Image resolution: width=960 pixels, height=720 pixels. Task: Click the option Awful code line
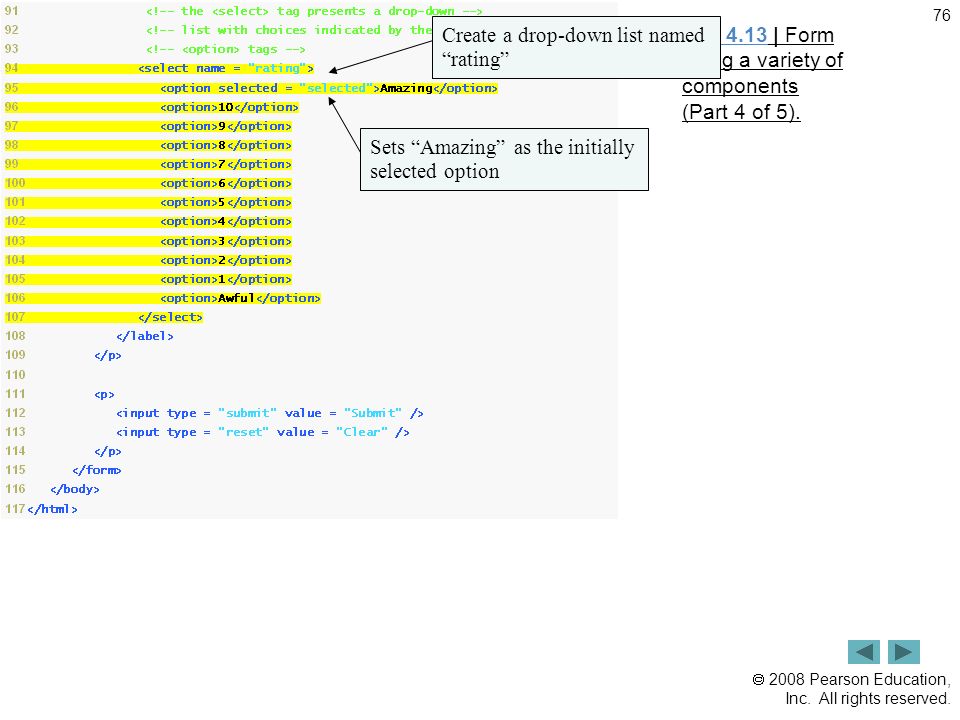240,298
